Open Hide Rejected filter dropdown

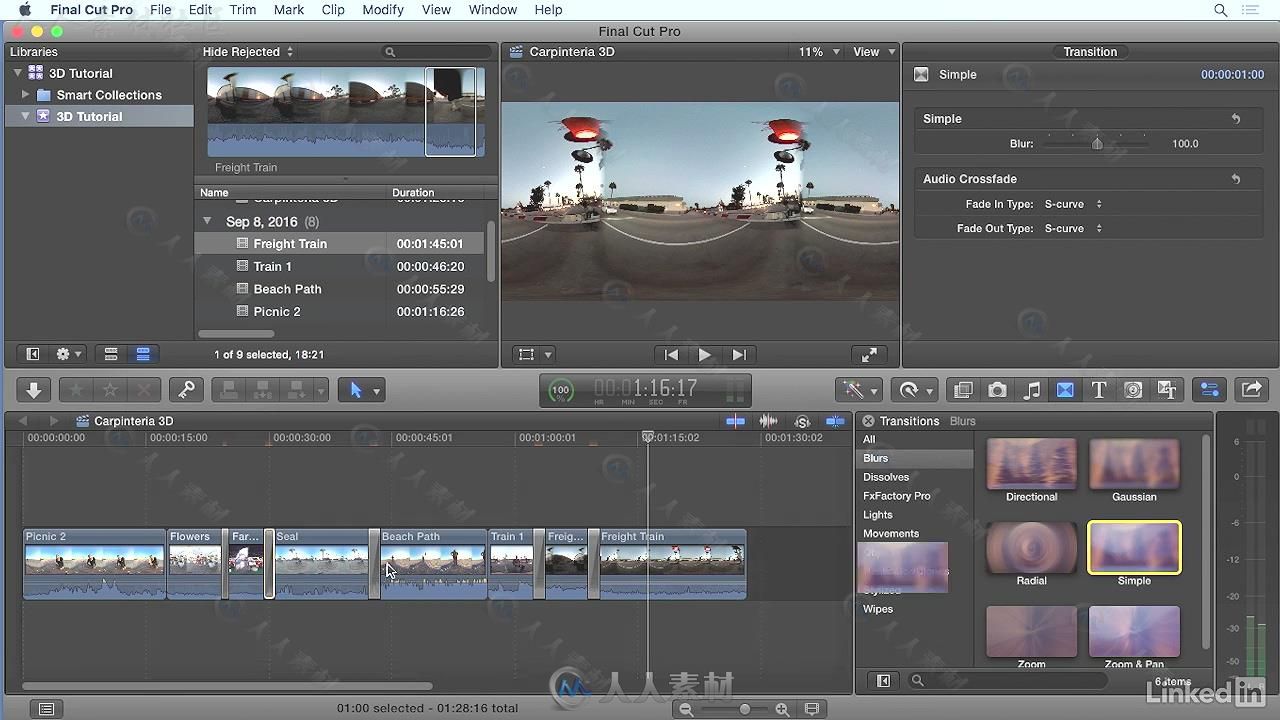click(x=248, y=52)
